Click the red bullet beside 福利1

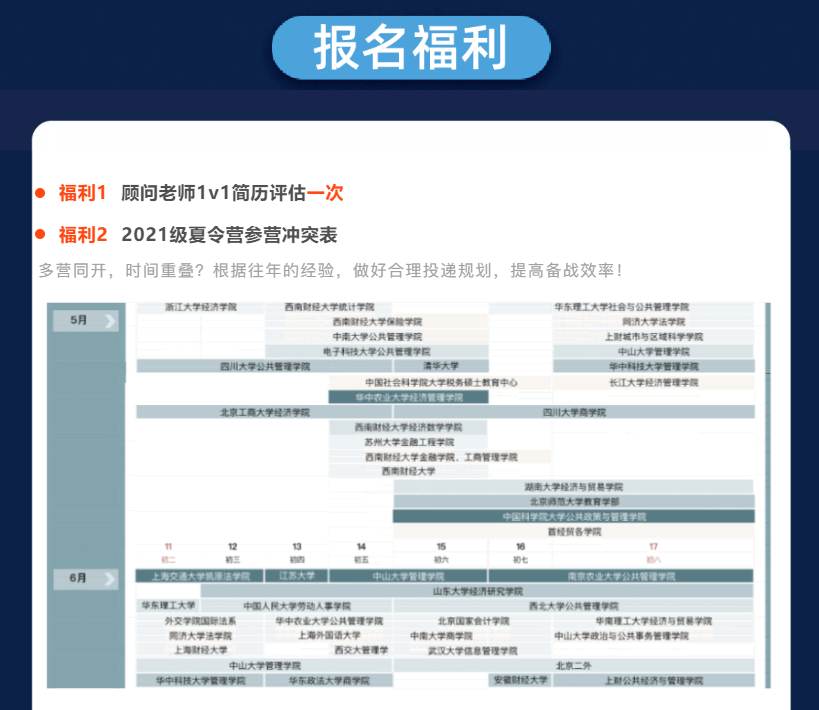point(41,192)
